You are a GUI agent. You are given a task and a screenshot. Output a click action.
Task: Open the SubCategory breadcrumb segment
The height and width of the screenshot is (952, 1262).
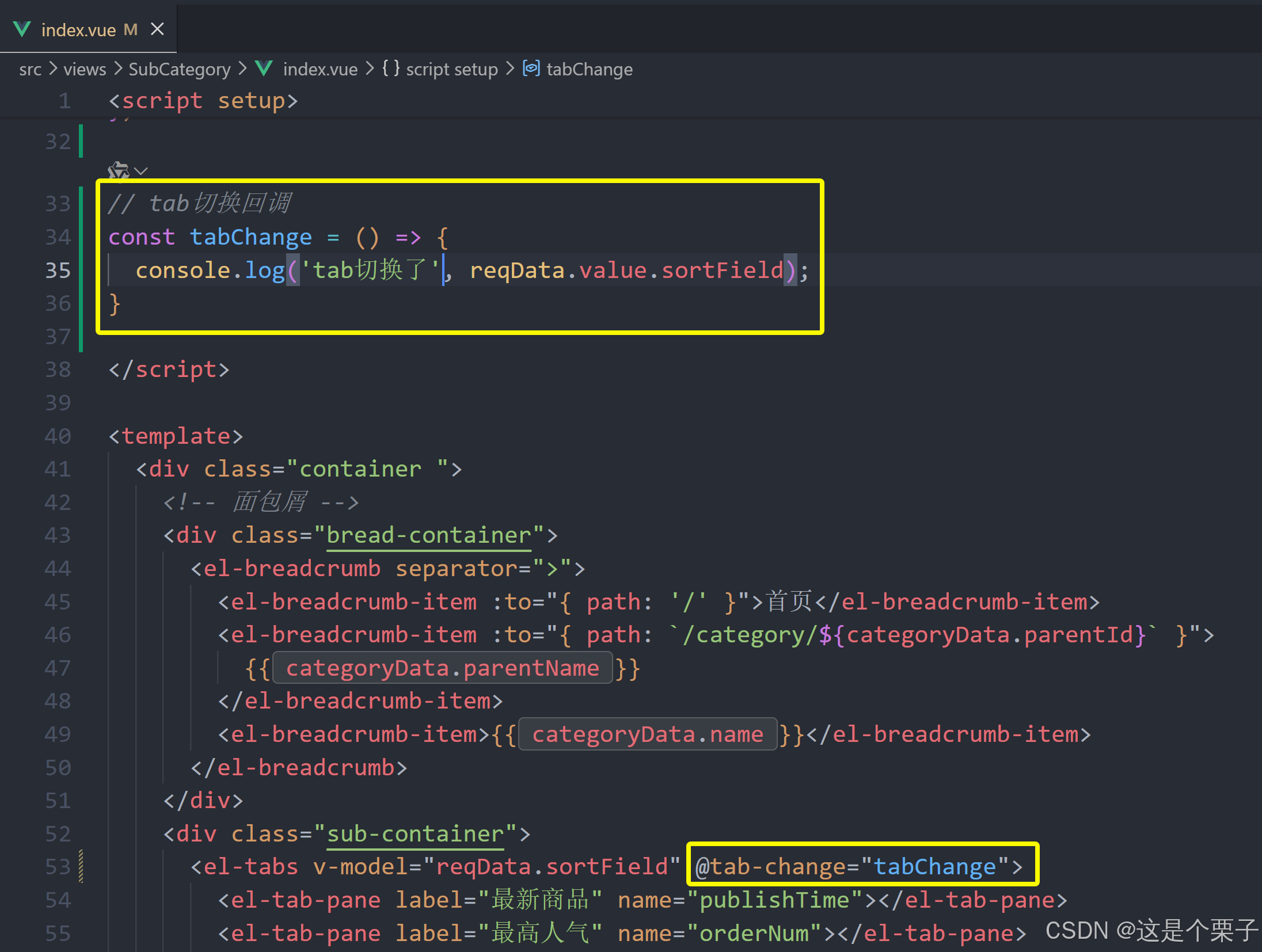(179, 70)
